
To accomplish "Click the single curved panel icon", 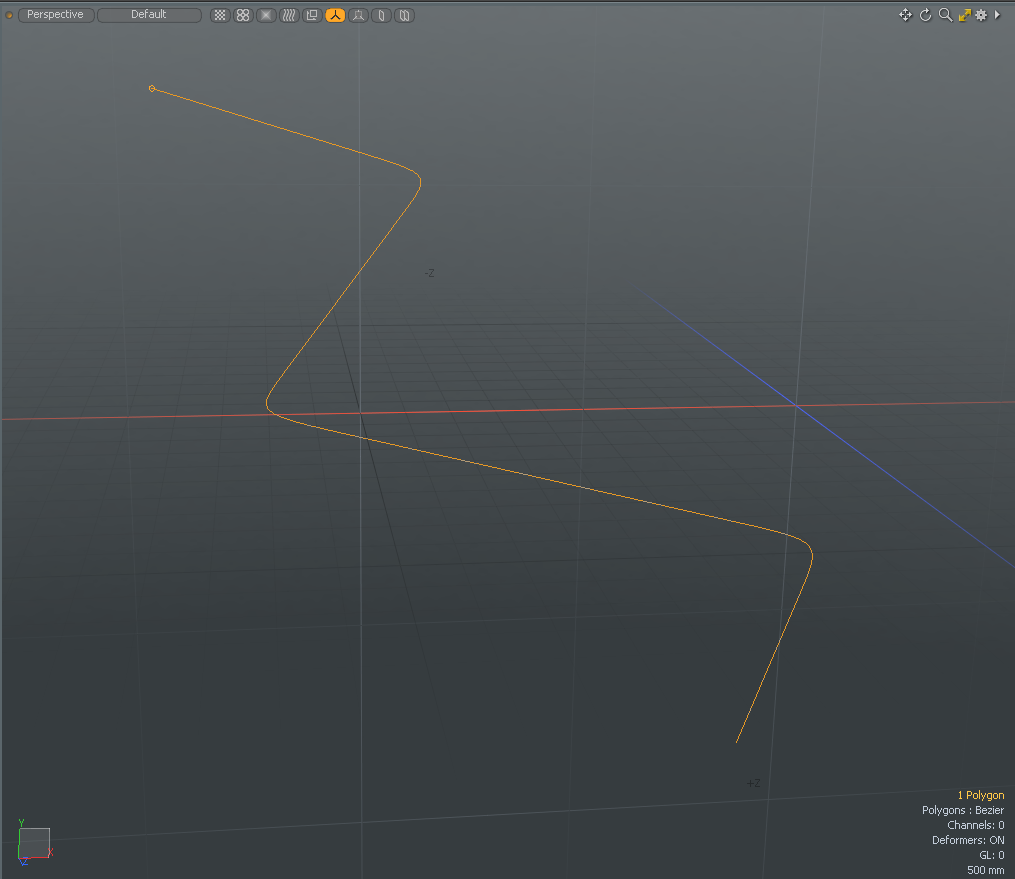I will pyautogui.click(x=381, y=15).
